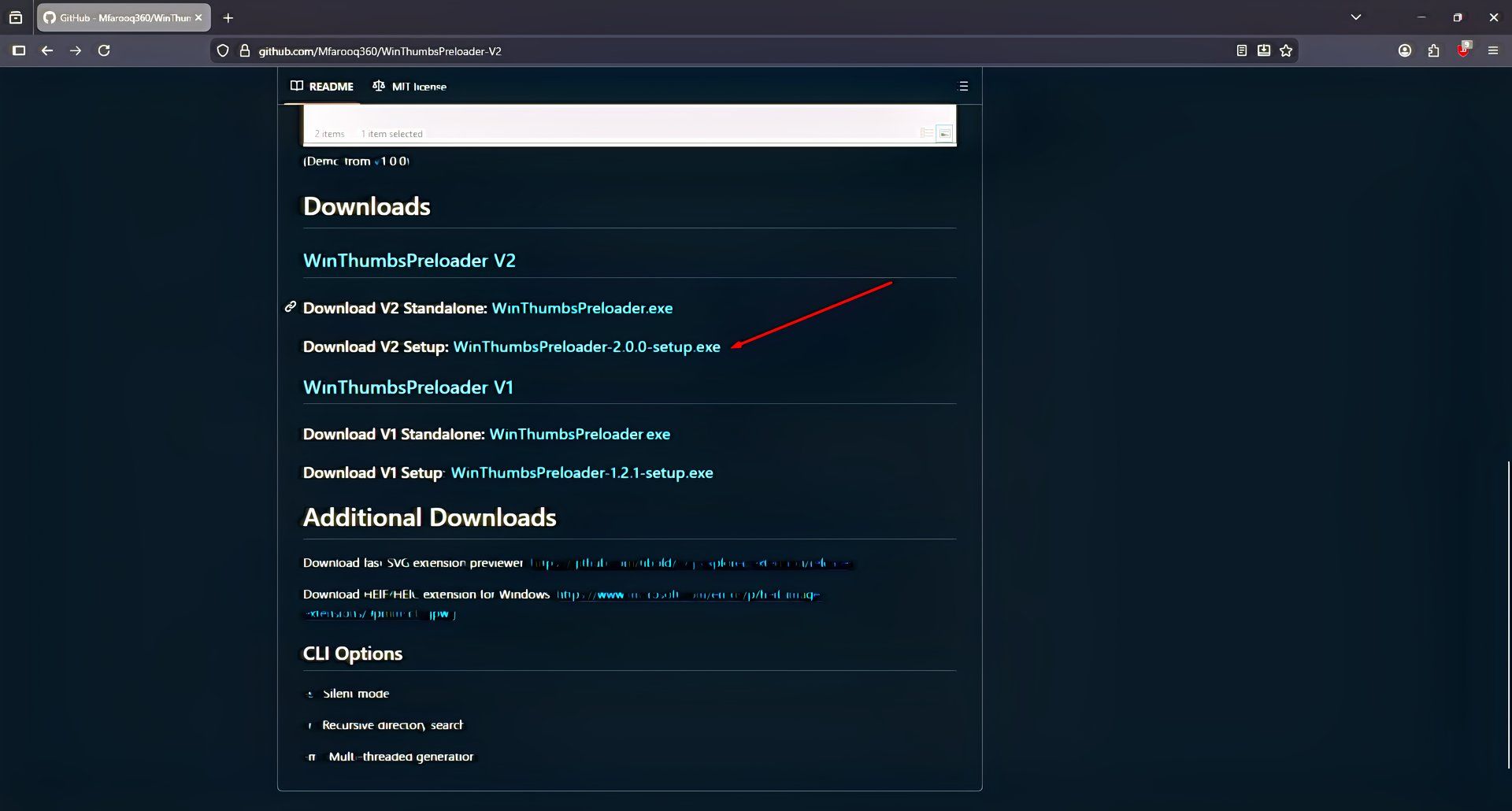
Task: Switch to the MIT license tab
Action: 409,86
